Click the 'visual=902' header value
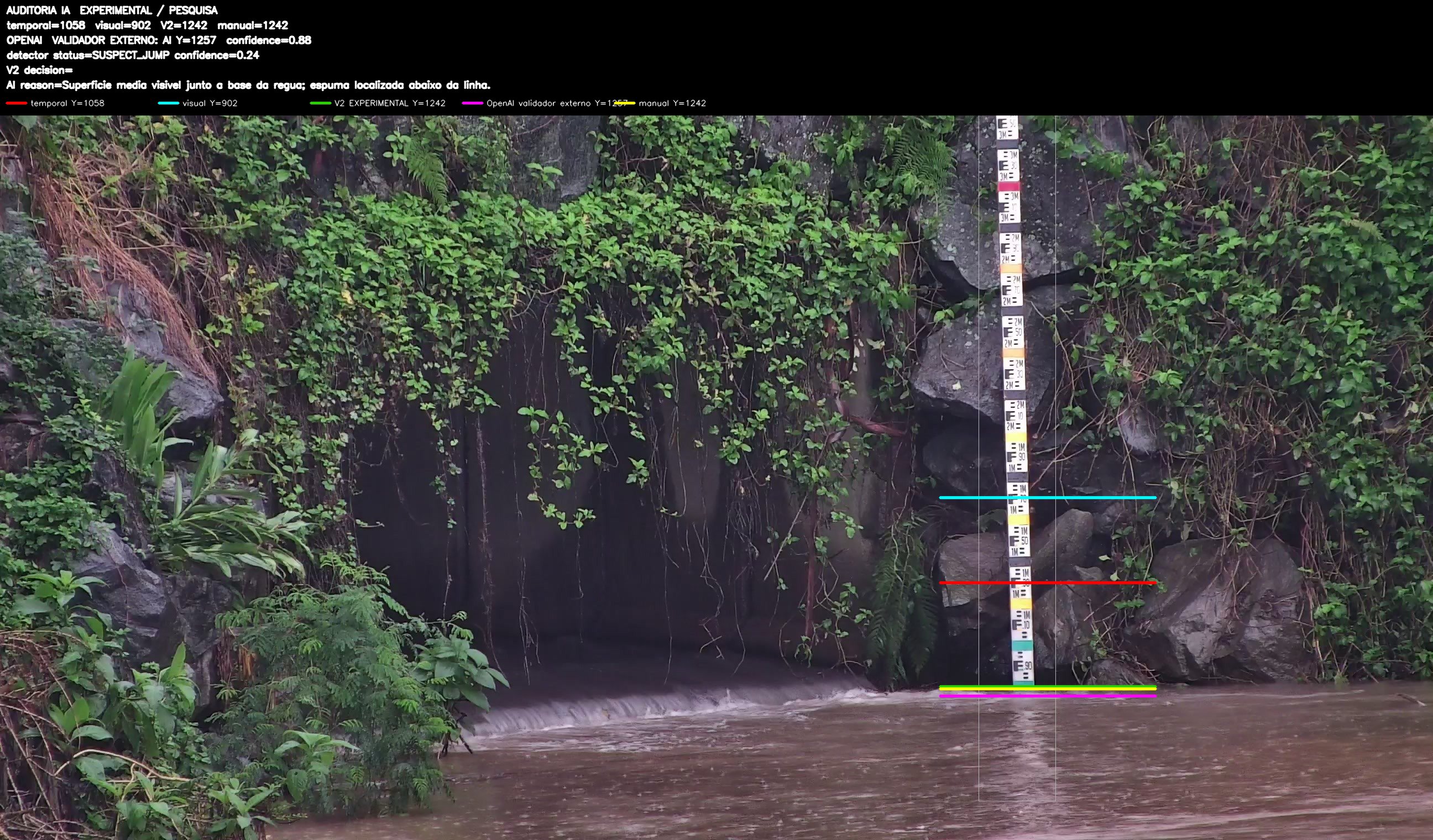The width and height of the screenshot is (1433, 840). point(123,25)
